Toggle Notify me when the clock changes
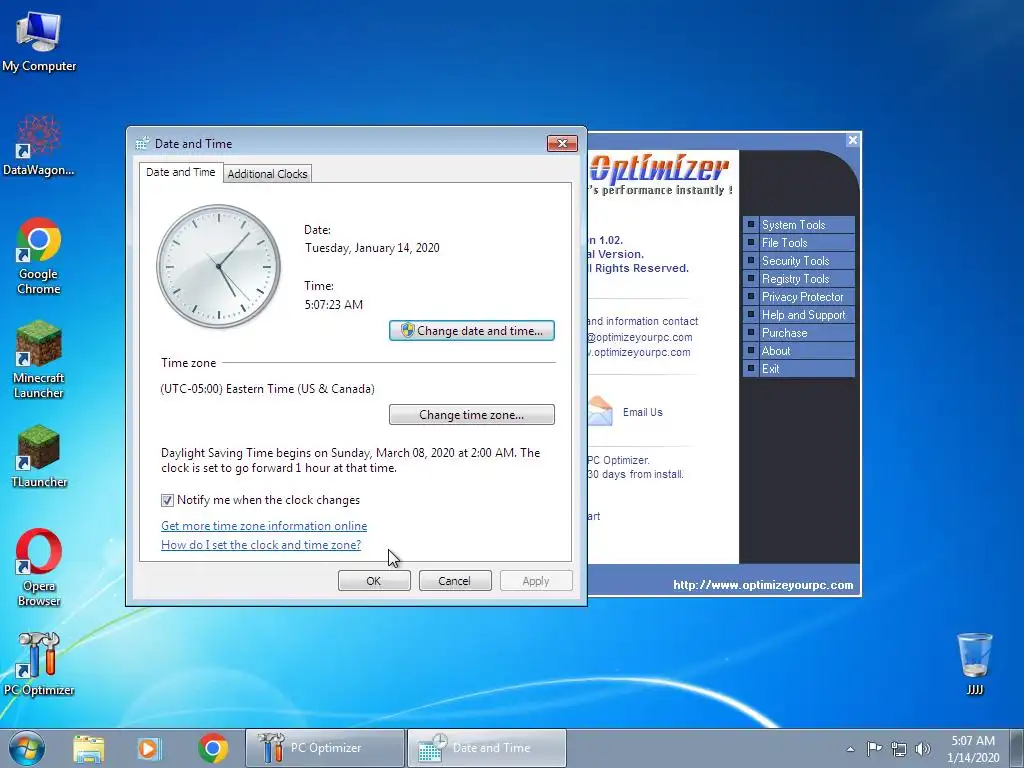 [167, 500]
